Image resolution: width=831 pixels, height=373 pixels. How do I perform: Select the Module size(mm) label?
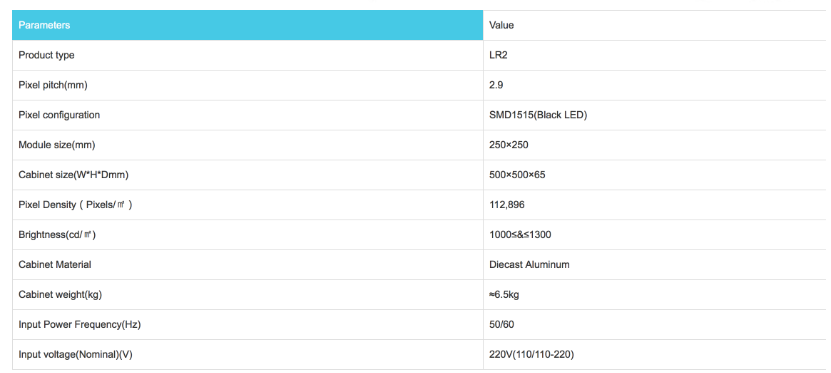pos(57,145)
